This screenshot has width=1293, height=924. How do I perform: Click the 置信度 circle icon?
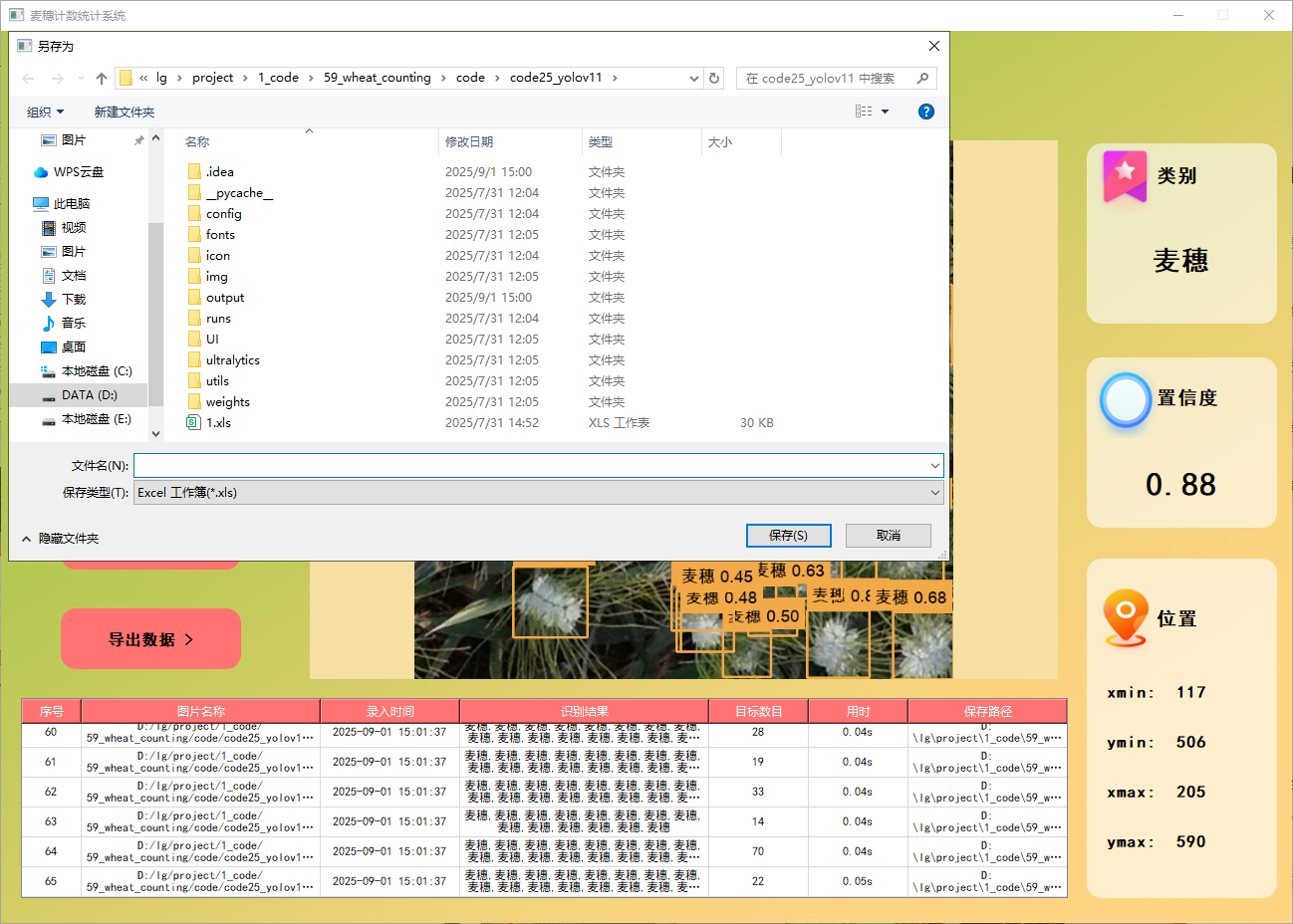(x=1126, y=400)
